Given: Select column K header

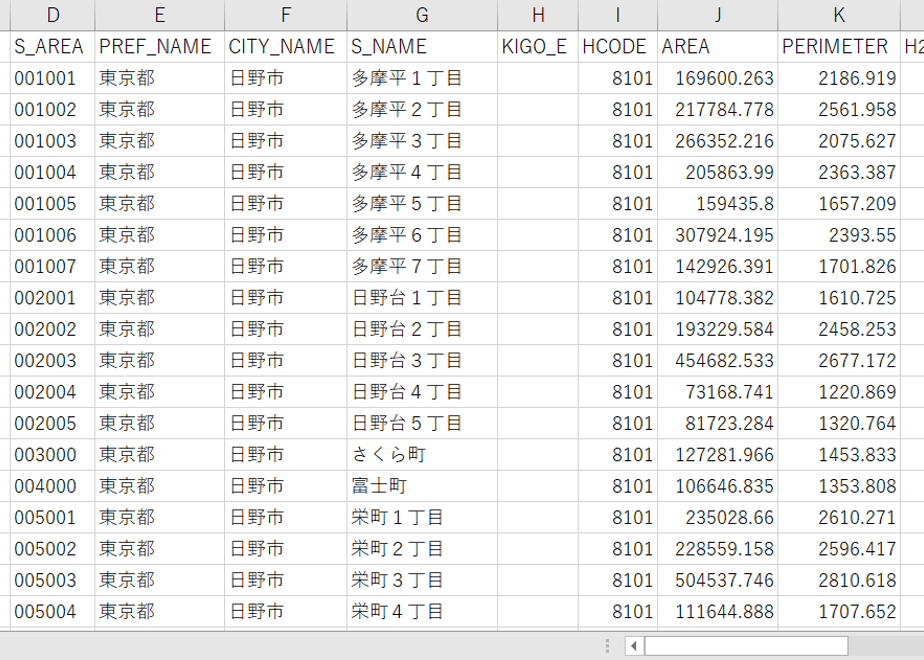Looking at the screenshot, I should (839, 15).
